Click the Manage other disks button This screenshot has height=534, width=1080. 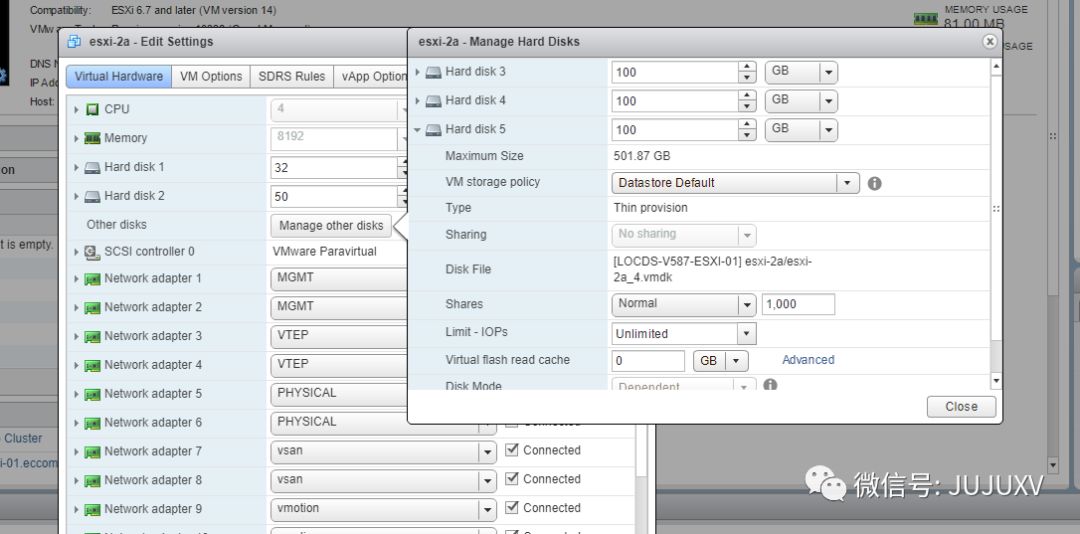(x=331, y=225)
